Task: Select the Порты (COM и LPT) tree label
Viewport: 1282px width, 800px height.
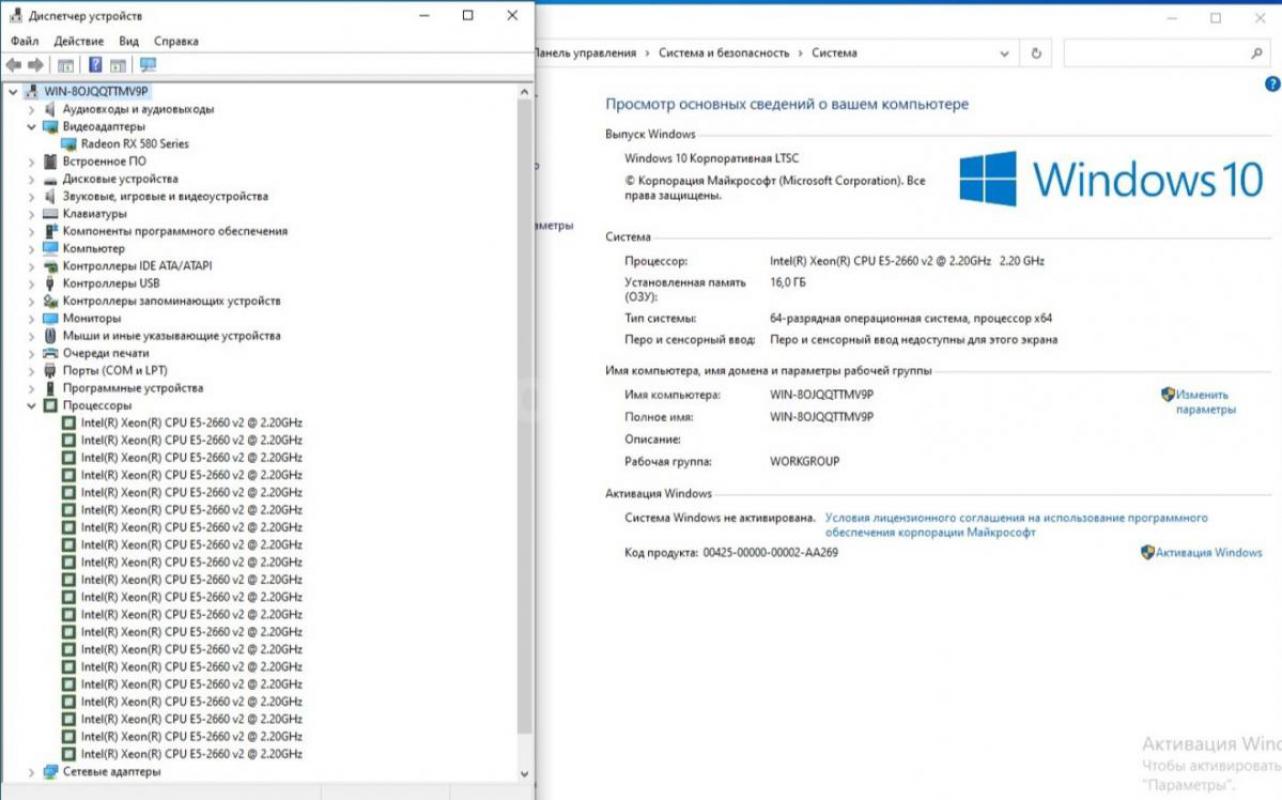Action: [115, 371]
